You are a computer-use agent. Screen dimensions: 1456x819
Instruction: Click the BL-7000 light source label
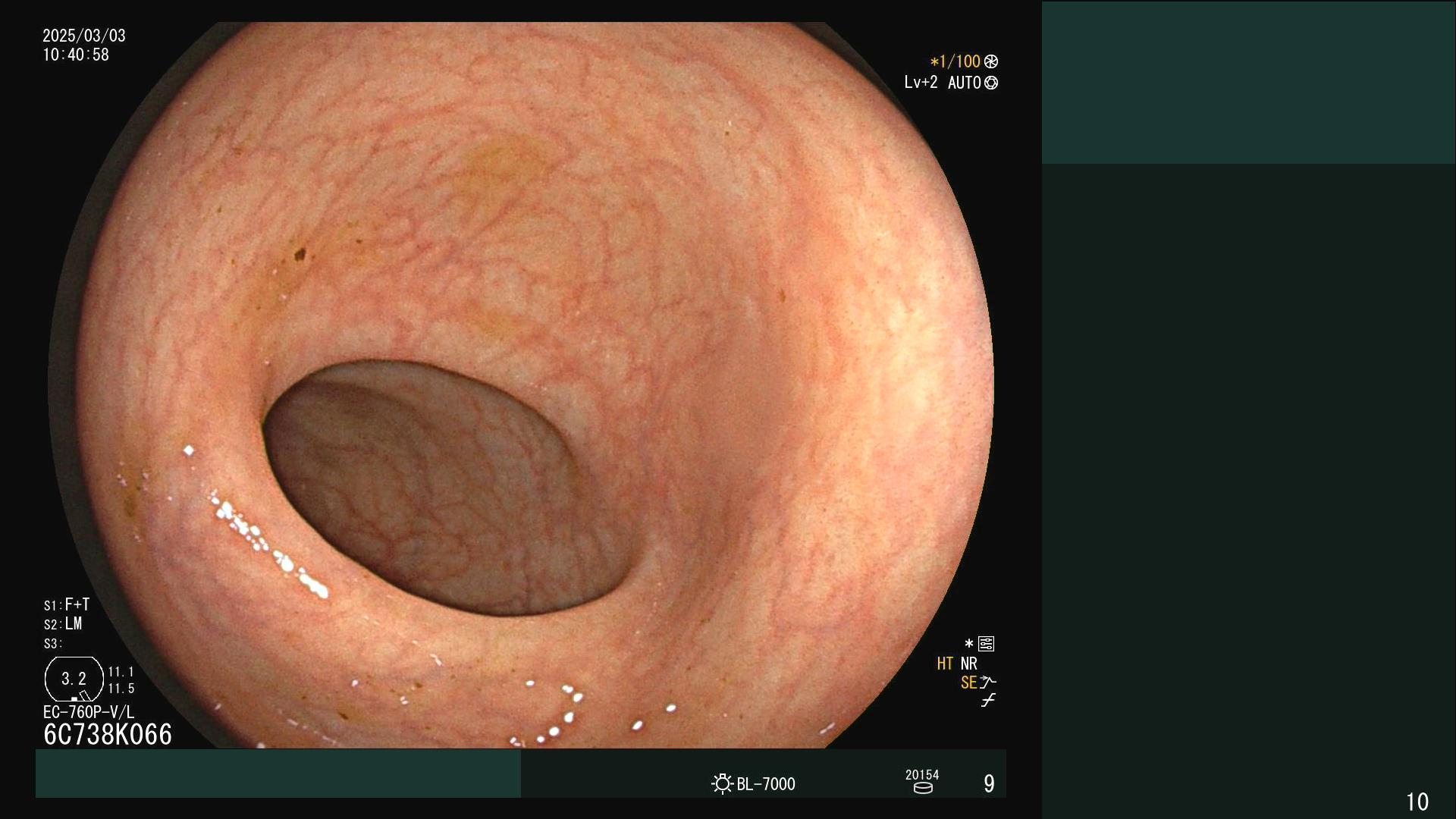tap(766, 784)
